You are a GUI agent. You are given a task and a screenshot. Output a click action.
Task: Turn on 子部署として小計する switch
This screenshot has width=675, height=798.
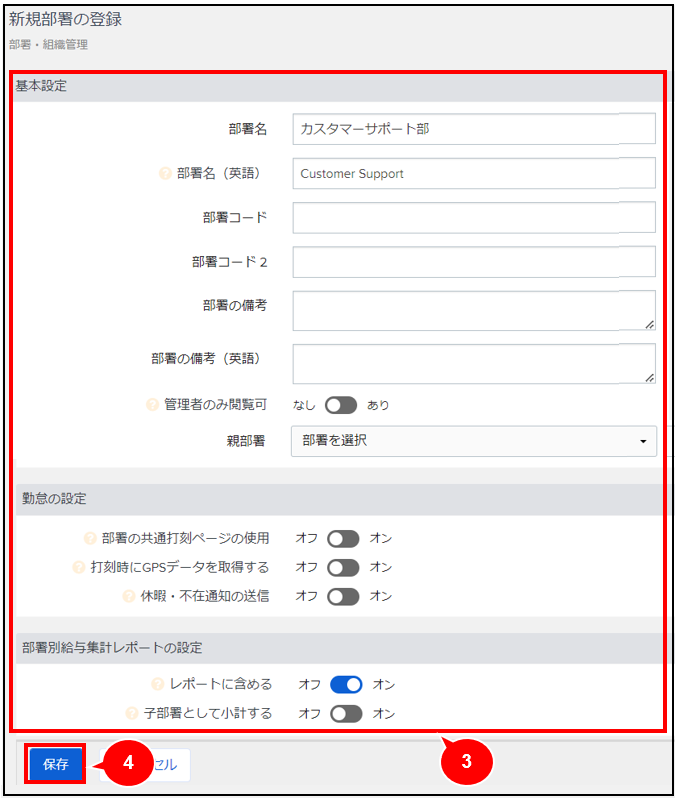[346, 714]
